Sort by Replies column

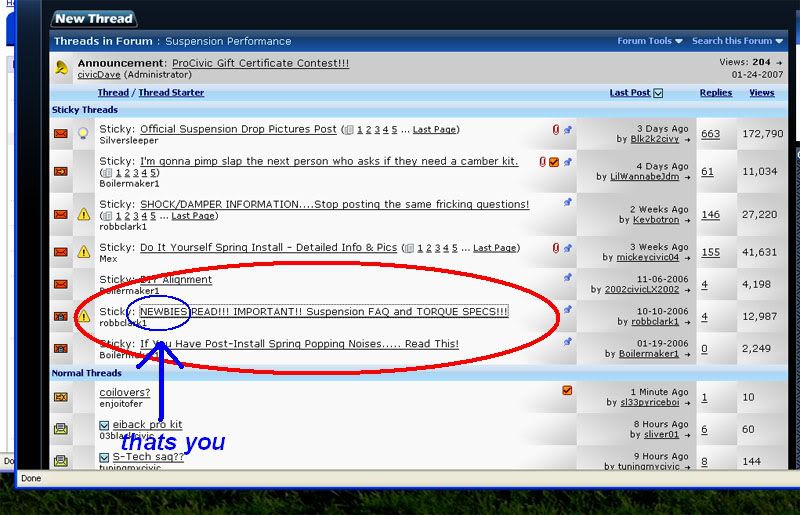click(716, 93)
